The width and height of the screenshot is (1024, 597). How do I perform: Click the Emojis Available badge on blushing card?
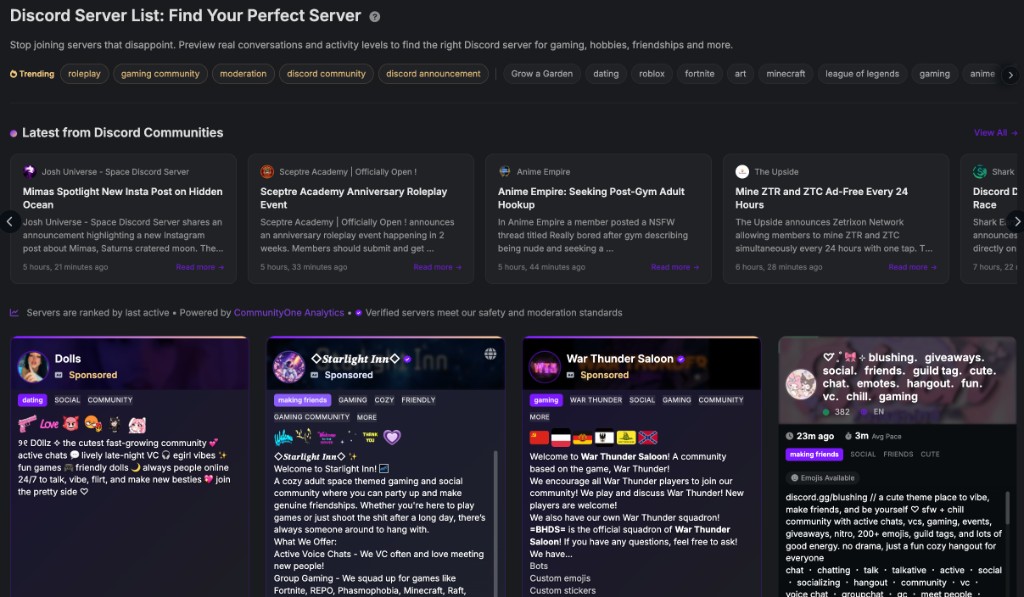(822, 478)
